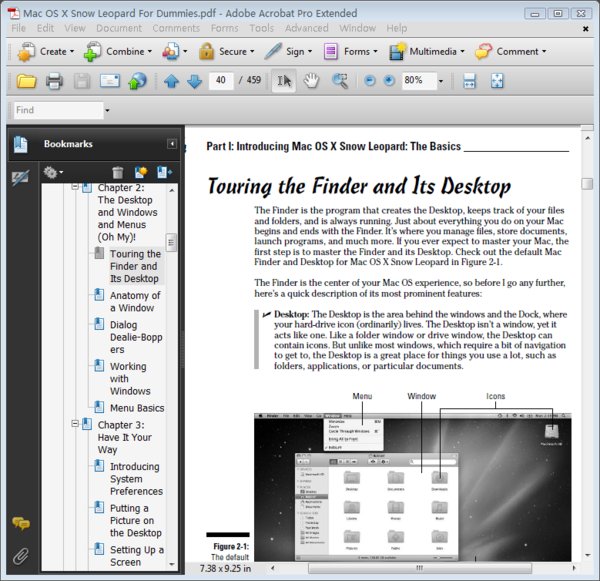The image size is (600, 581).
Task: Open bookmark options gear menu
Action: pyautogui.click(x=52, y=173)
